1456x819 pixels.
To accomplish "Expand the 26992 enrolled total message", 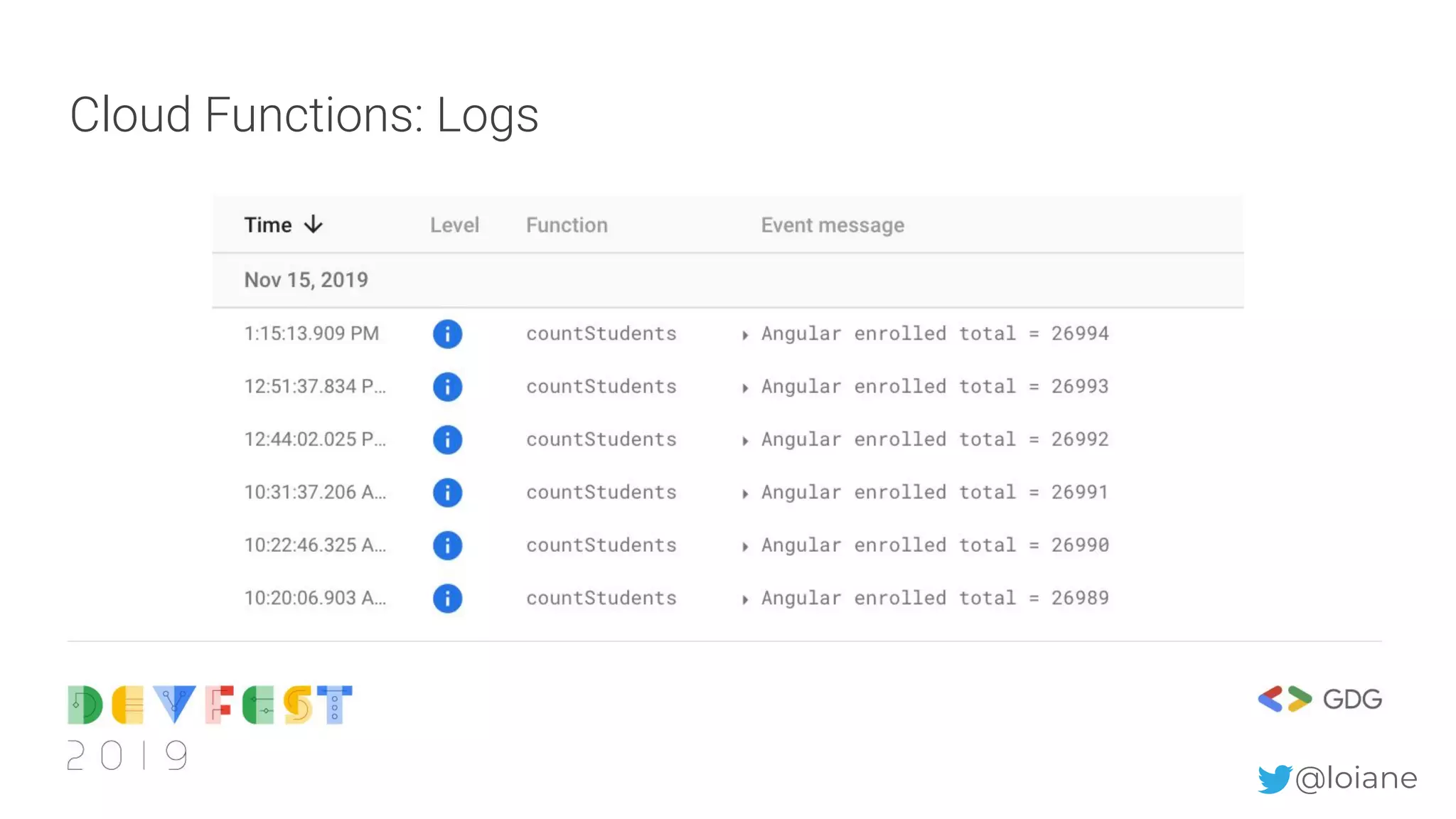I will click(x=745, y=441).
